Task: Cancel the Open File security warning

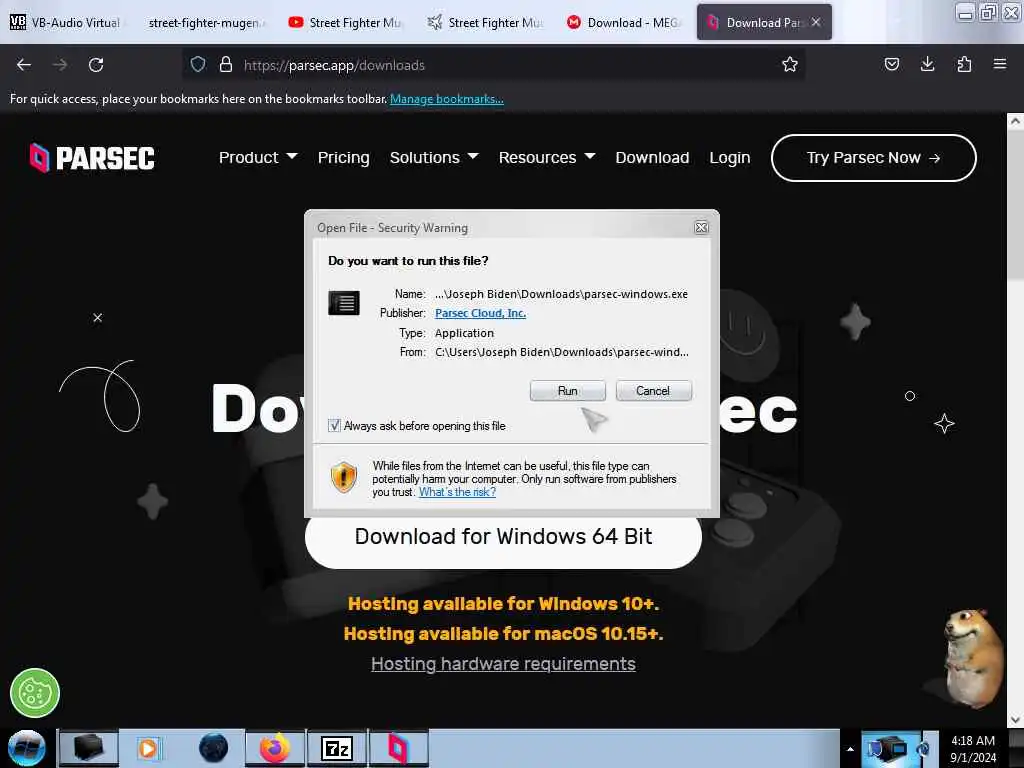Action: (653, 391)
